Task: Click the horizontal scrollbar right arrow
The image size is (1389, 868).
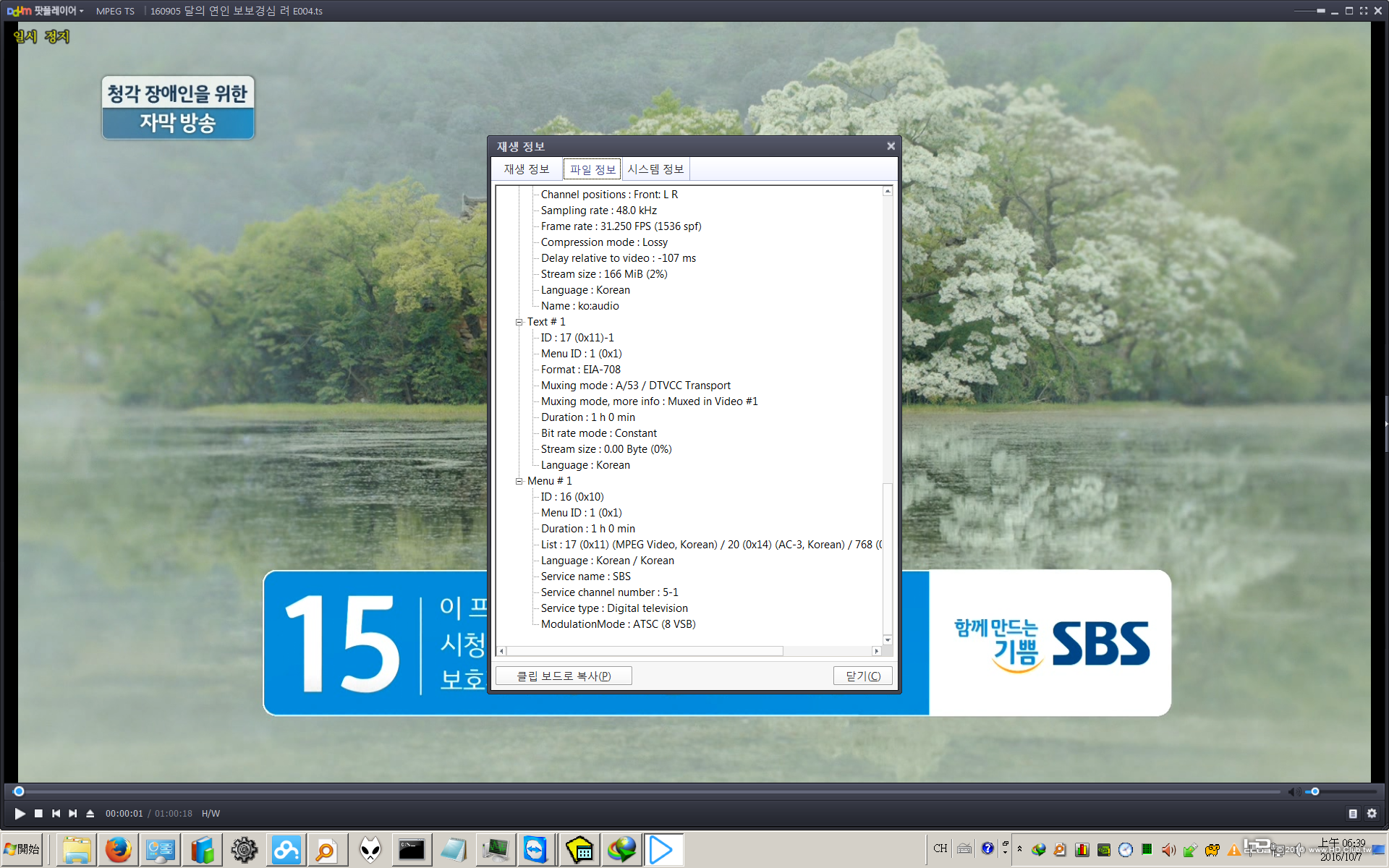Action: click(x=876, y=651)
